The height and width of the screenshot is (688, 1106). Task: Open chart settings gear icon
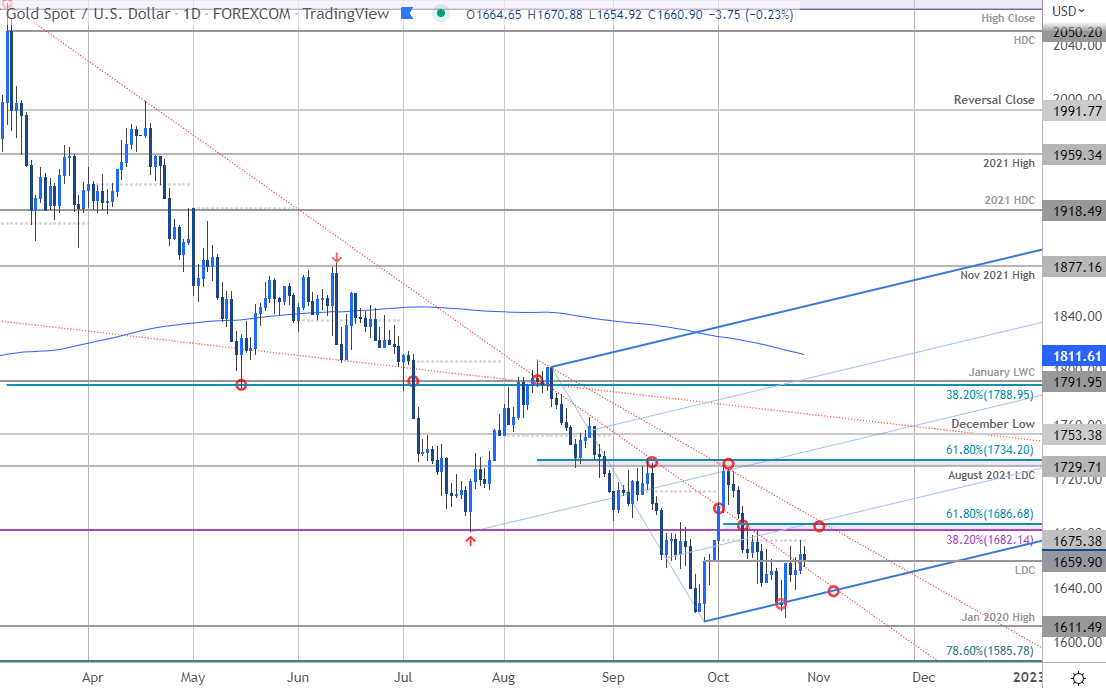(x=1078, y=678)
